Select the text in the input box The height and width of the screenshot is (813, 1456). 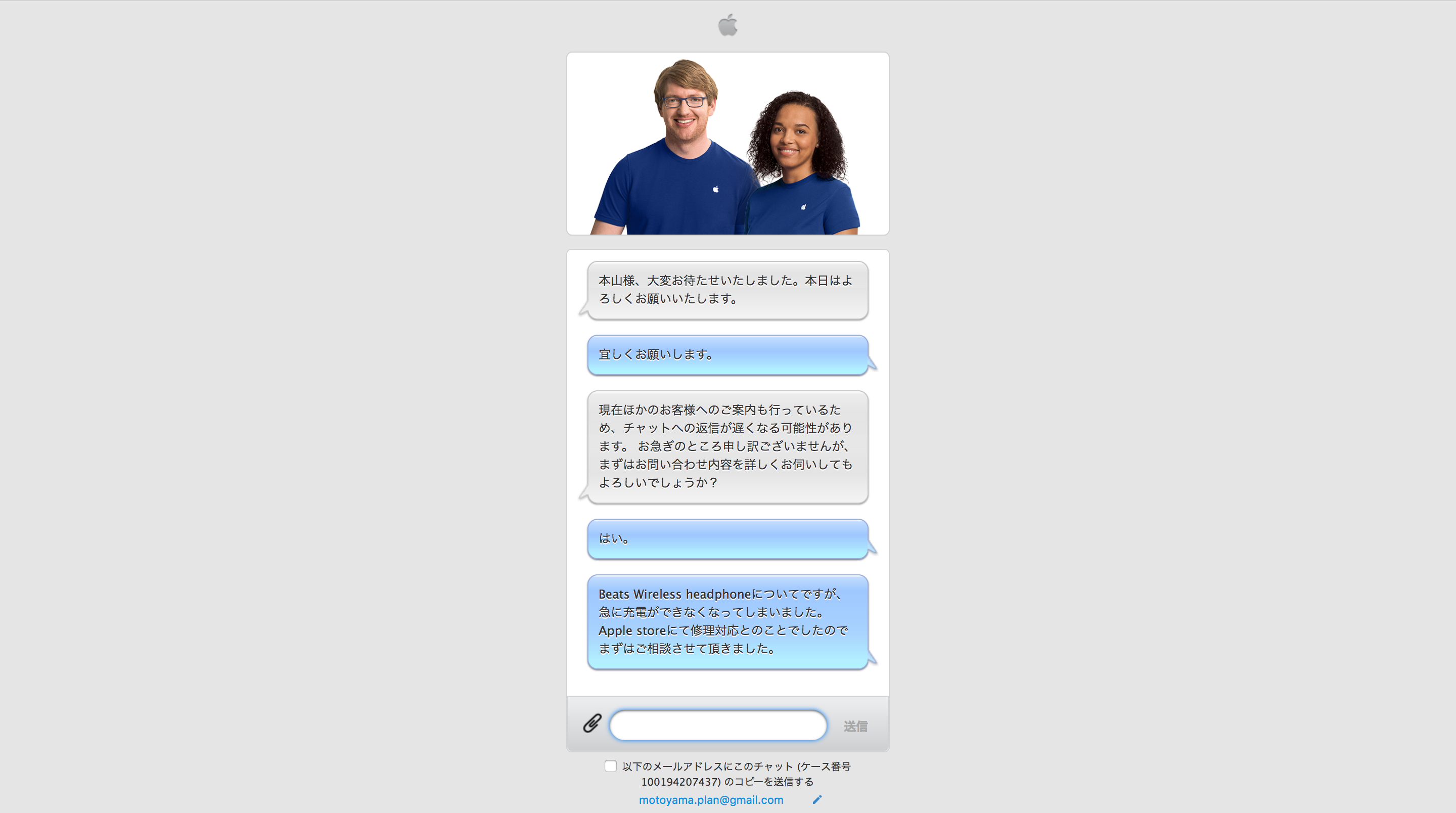point(718,725)
